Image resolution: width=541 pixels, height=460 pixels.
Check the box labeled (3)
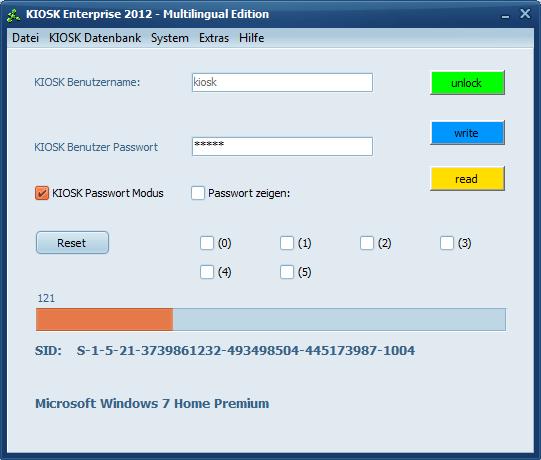coord(447,243)
